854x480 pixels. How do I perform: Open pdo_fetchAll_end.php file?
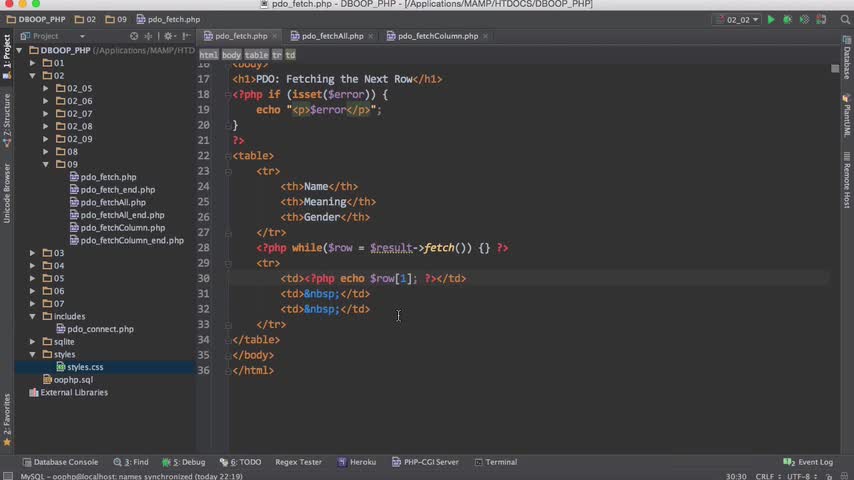point(117,215)
